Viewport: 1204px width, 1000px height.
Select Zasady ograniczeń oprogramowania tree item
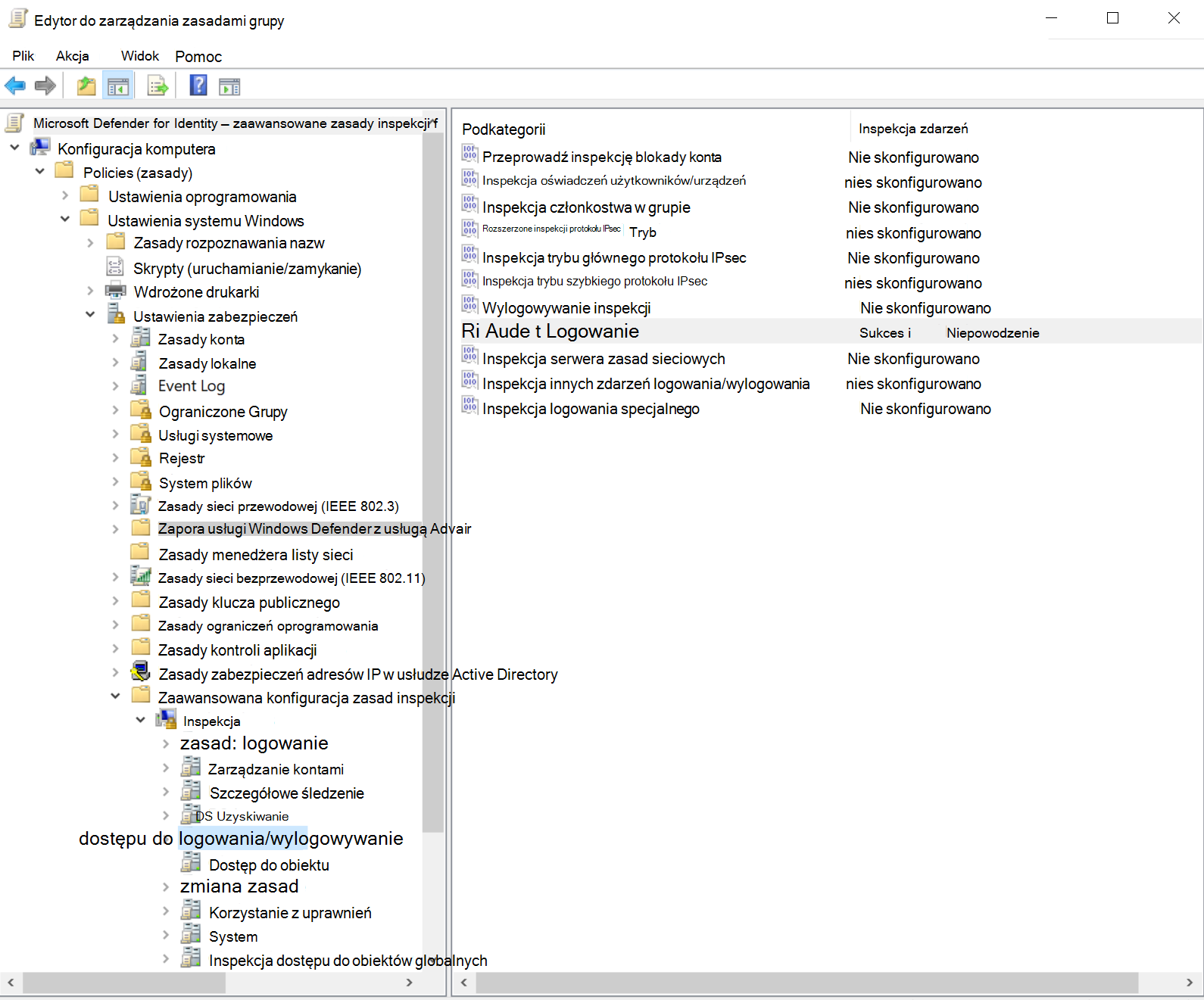coord(268,626)
